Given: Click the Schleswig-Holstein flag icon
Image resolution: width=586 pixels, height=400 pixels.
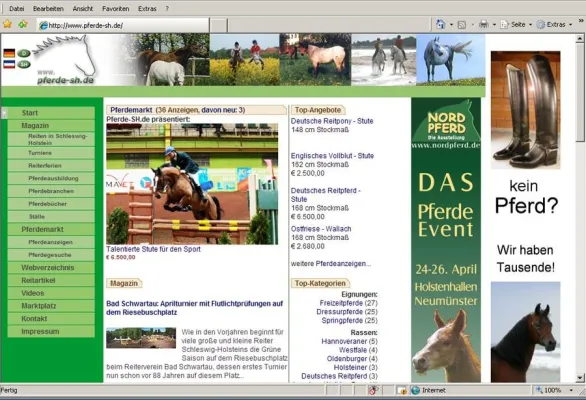Looking at the screenshot, I should pos(9,64).
